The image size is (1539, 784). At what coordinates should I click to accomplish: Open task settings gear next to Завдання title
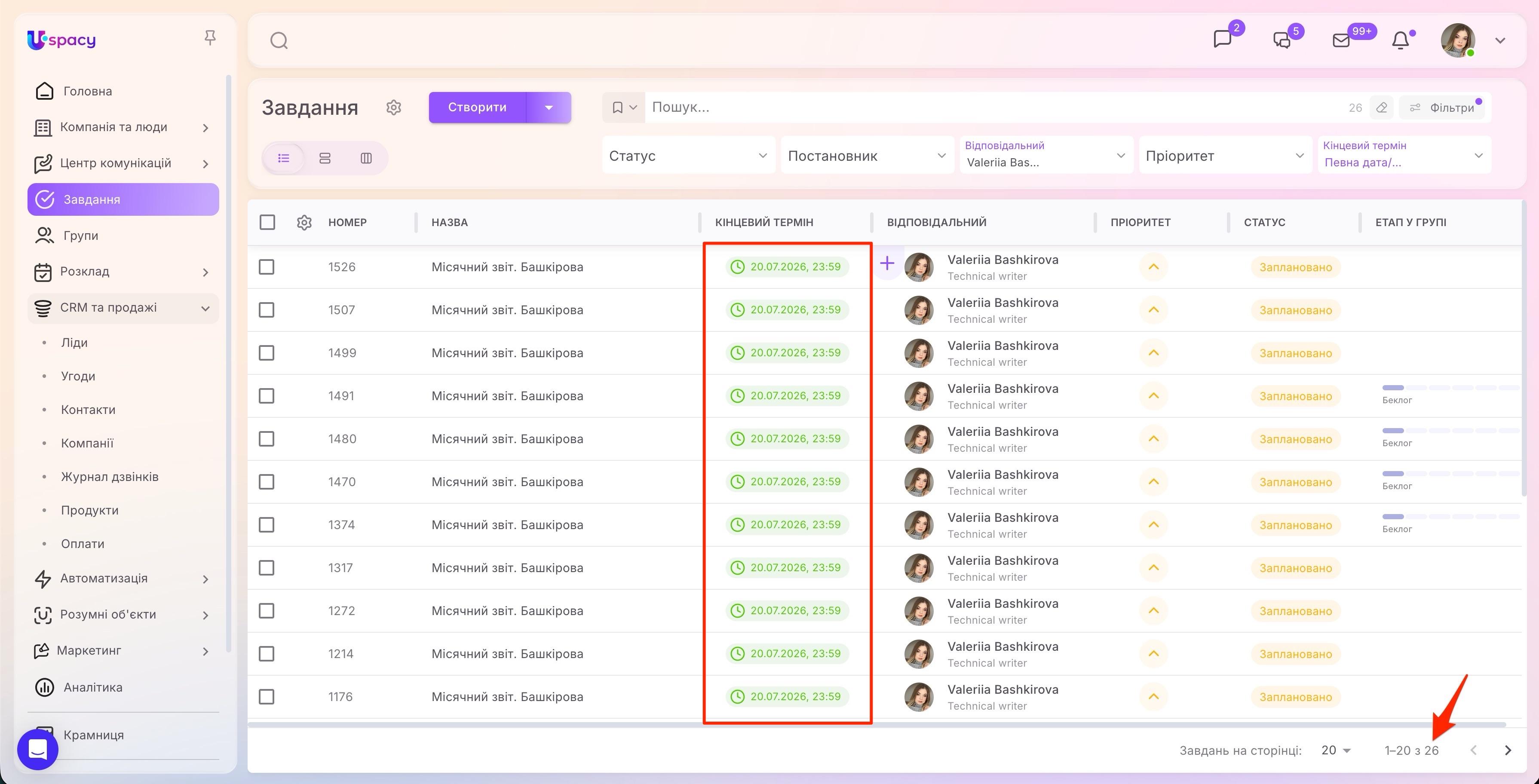tap(394, 107)
